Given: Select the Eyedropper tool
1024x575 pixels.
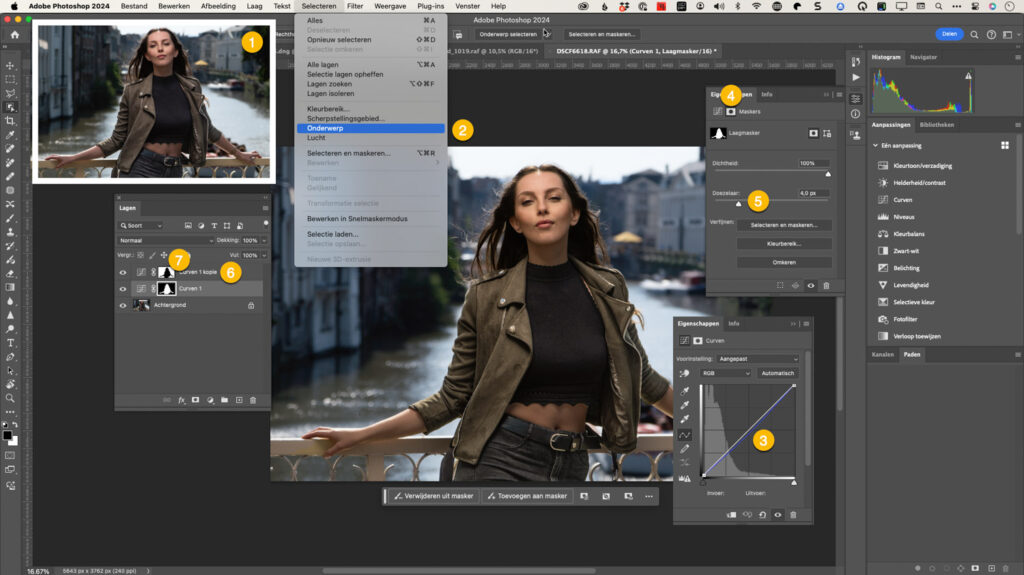Looking at the screenshot, I should click(x=10, y=135).
